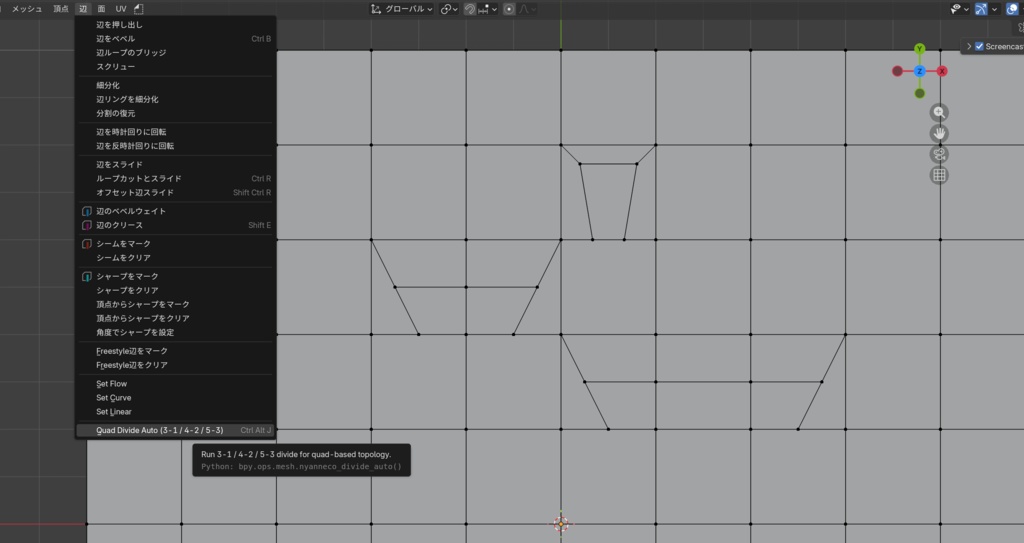Click the object visibility eye-cursor icon
The height and width of the screenshot is (543, 1024).
pos(956,9)
